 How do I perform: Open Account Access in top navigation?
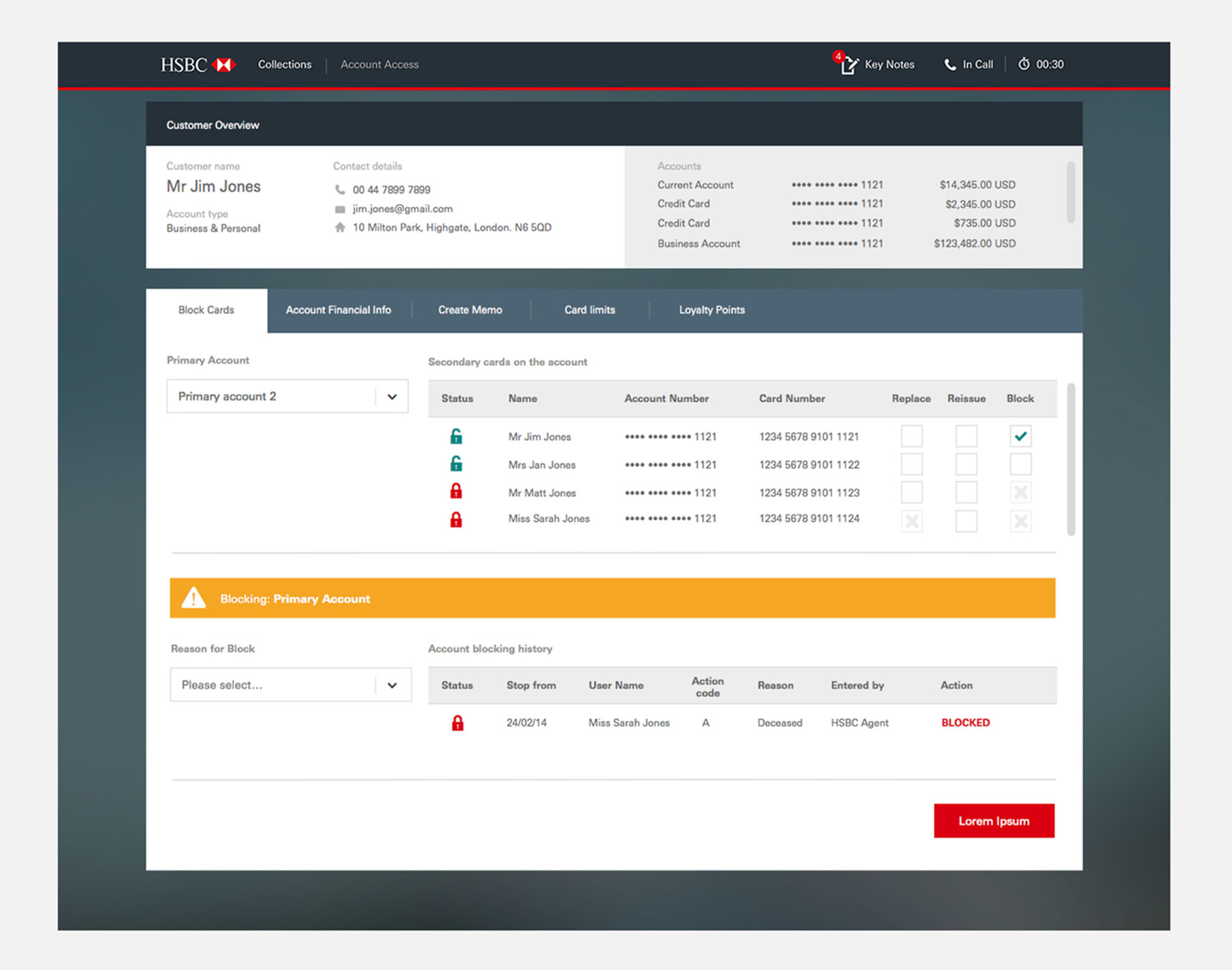(x=379, y=65)
